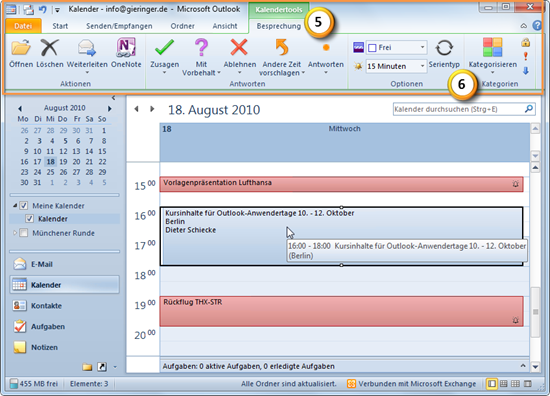Select 25 in the August 2010 mini calendar
Screen dimensions: 550x396
[x=51, y=172]
